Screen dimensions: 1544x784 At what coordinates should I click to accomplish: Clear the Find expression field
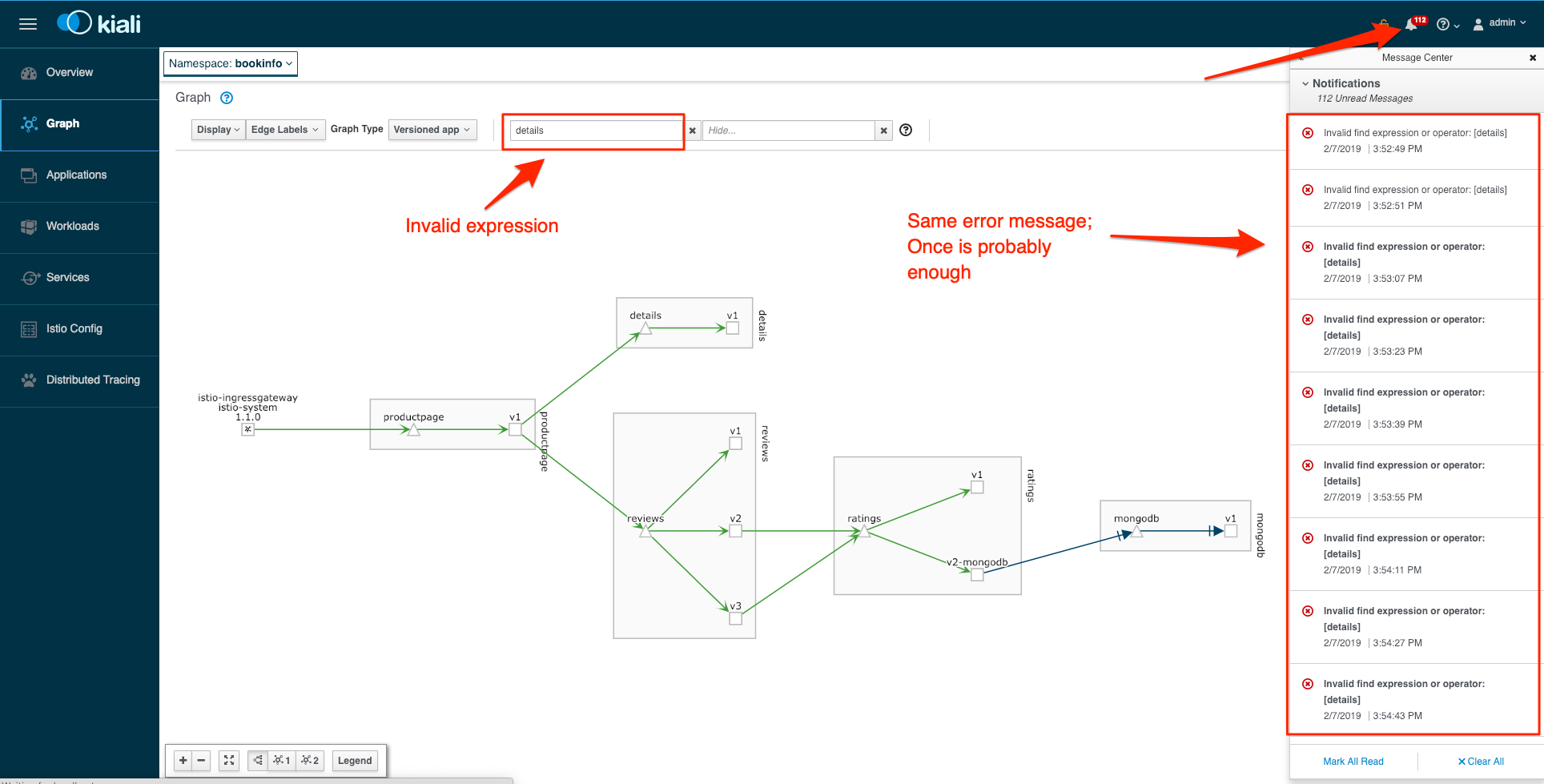point(693,131)
